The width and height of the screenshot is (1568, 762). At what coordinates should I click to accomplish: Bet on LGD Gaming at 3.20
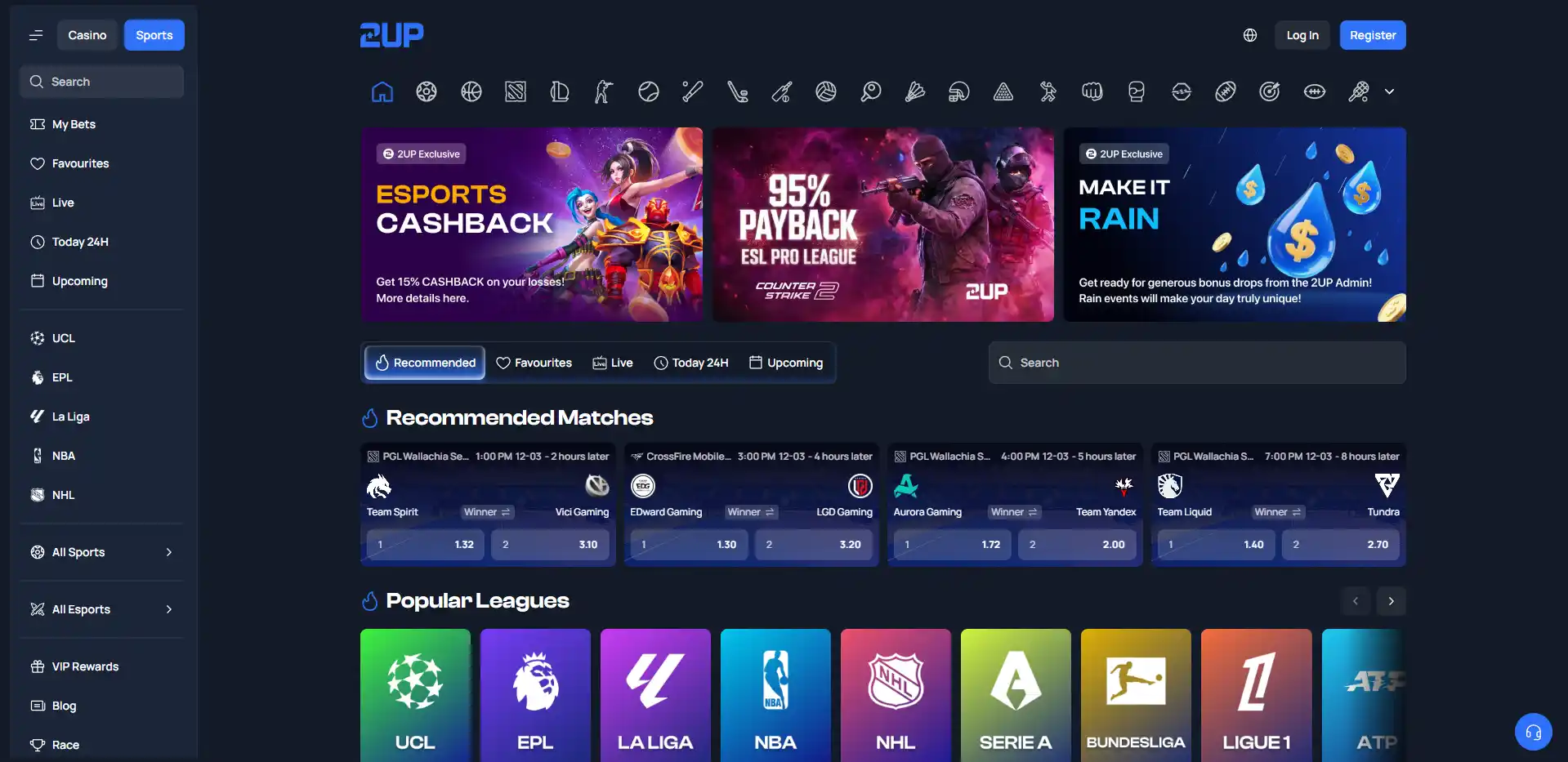814,544
